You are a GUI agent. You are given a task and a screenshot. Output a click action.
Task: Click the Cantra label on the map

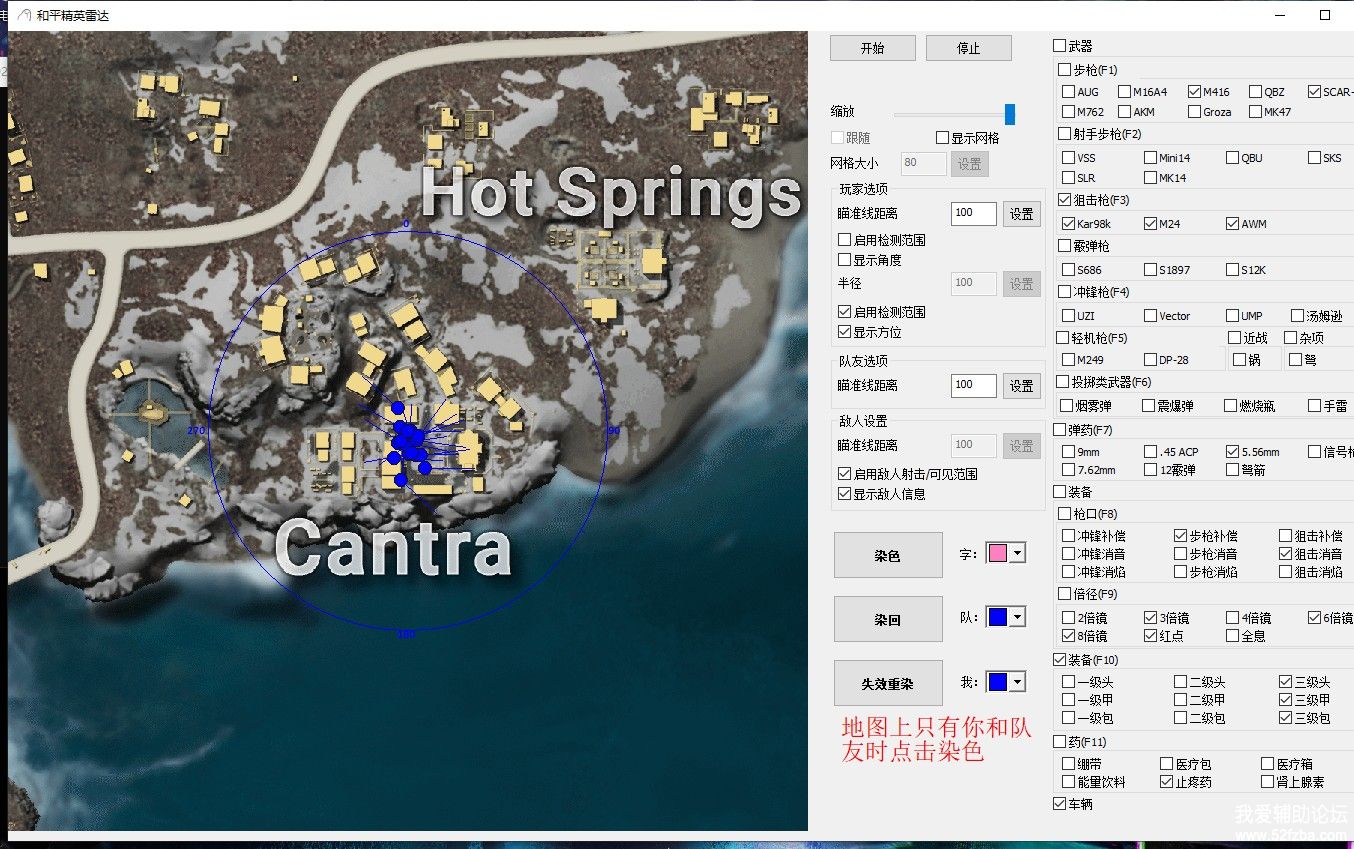392,548
